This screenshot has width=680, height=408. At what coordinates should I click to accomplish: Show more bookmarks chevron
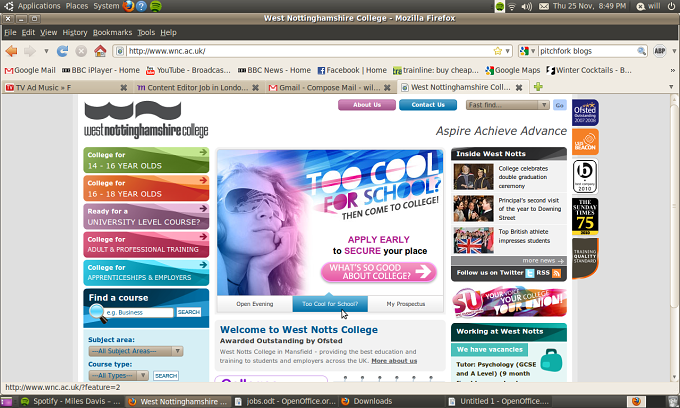673,70
